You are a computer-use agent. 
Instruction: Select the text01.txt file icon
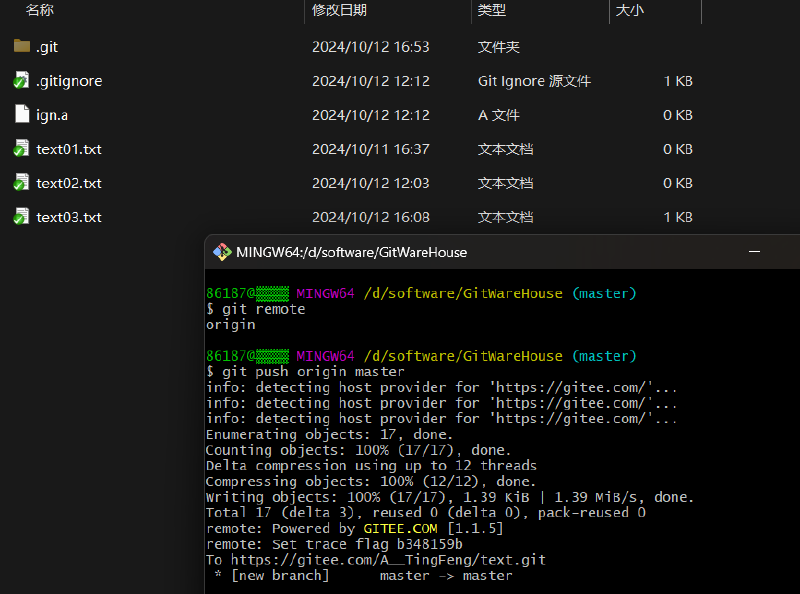point(21,148)
